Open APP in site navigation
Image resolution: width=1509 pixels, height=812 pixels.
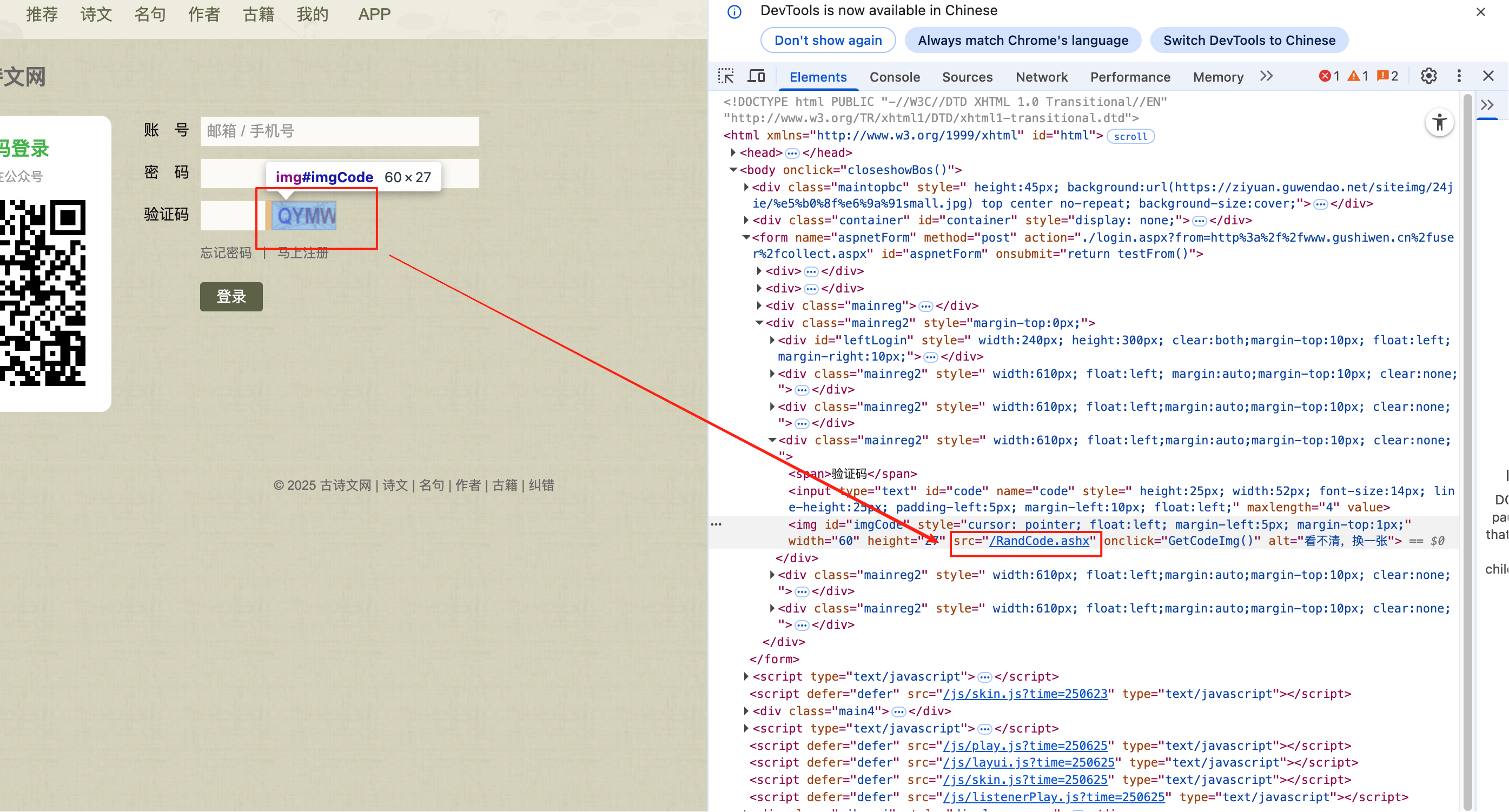pos(374,14)
